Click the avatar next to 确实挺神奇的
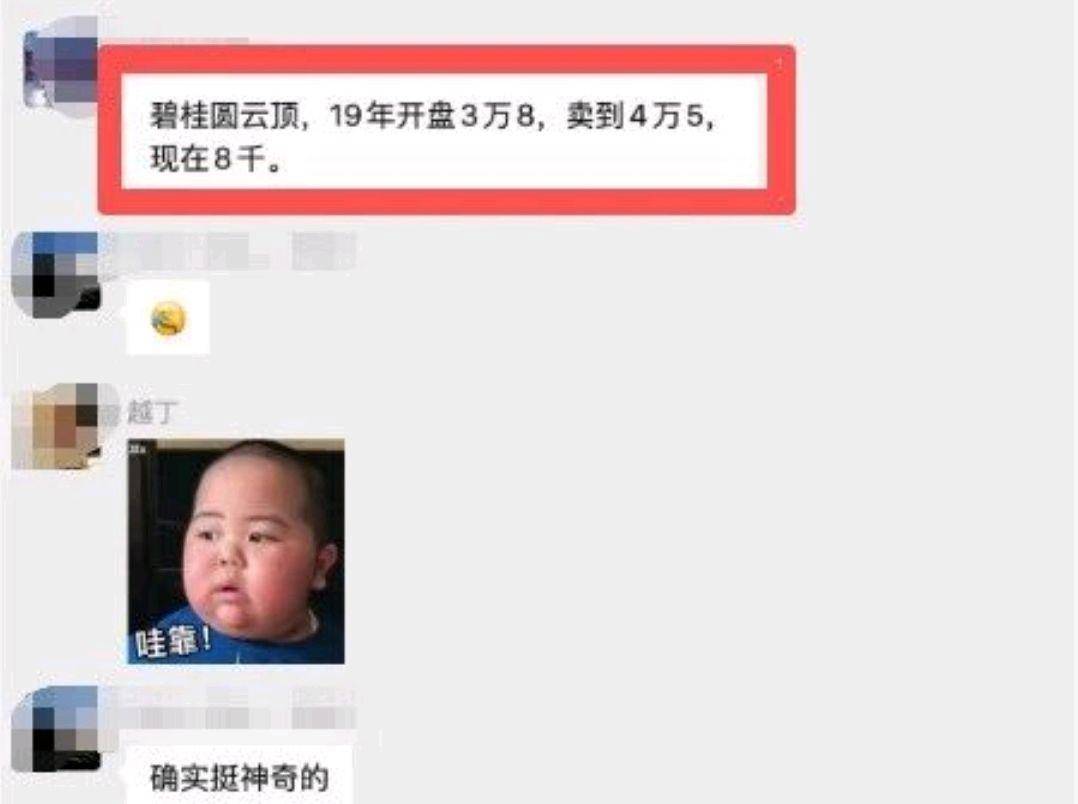This screenshot has width=1078, height=804. [56, 729]
